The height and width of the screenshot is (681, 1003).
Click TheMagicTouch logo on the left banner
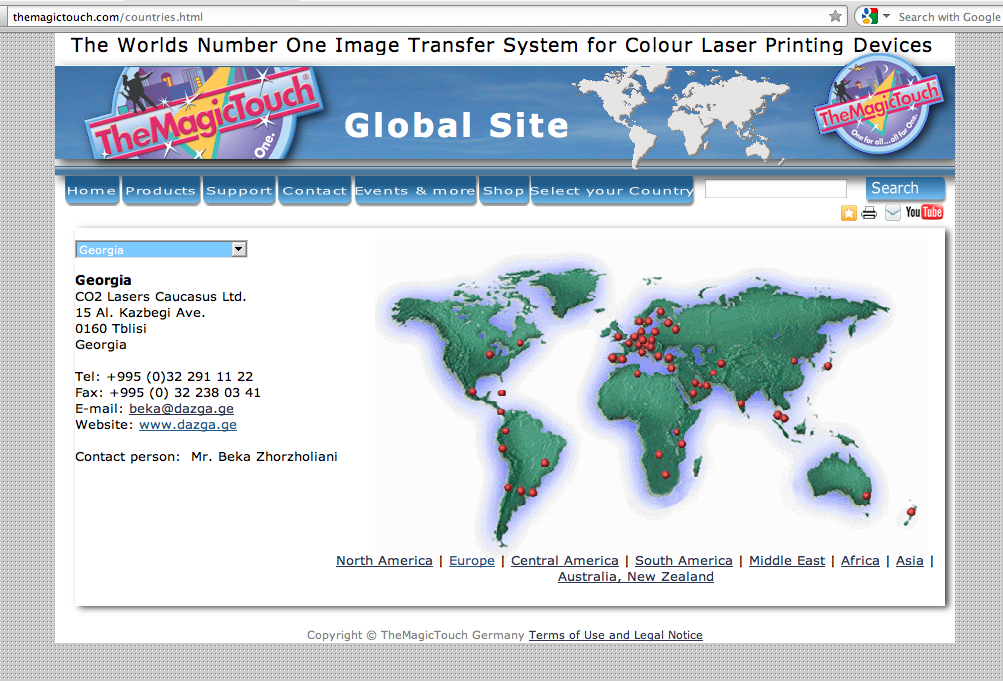(203, 114)
